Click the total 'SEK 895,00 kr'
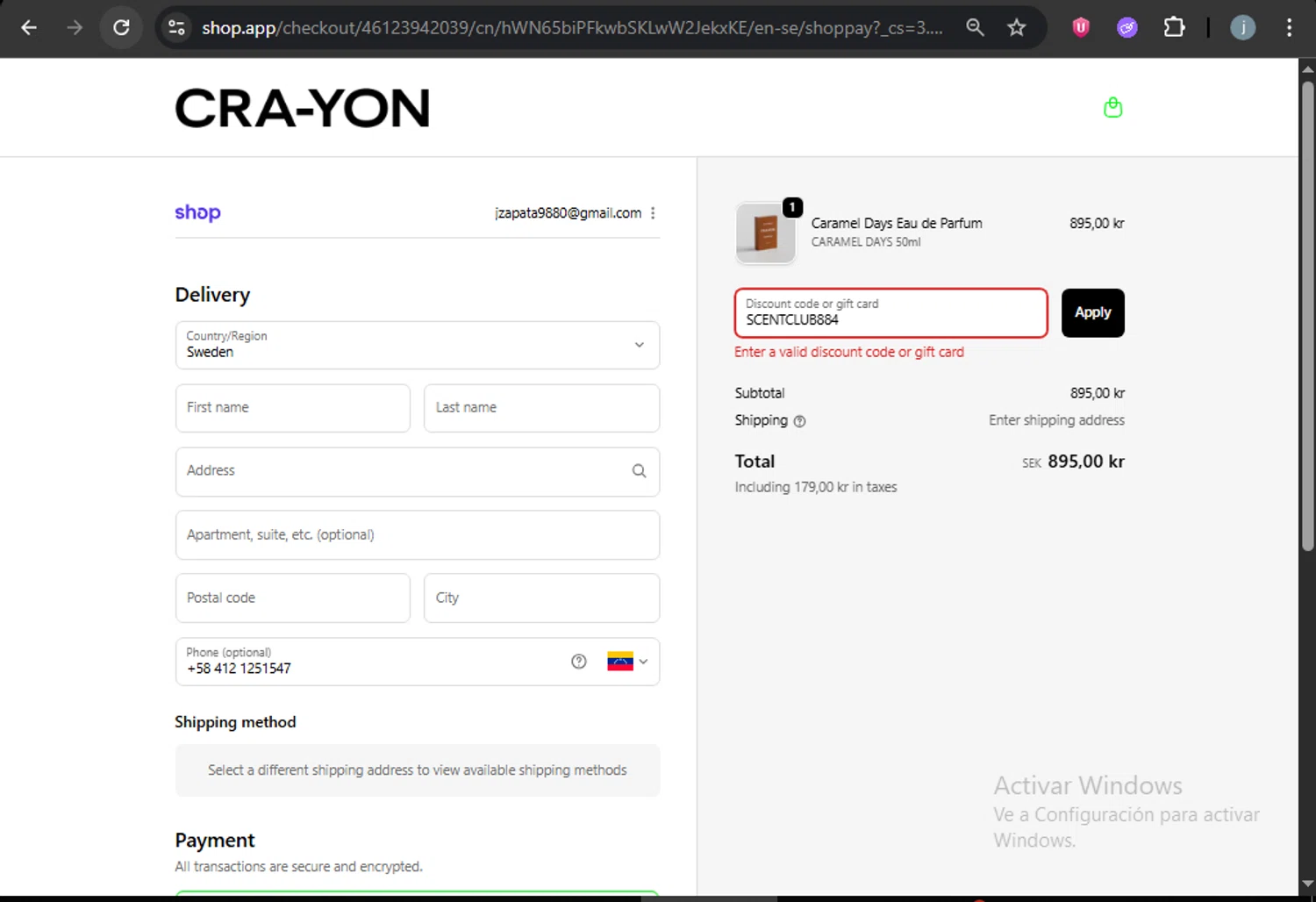 (1073, 462)
